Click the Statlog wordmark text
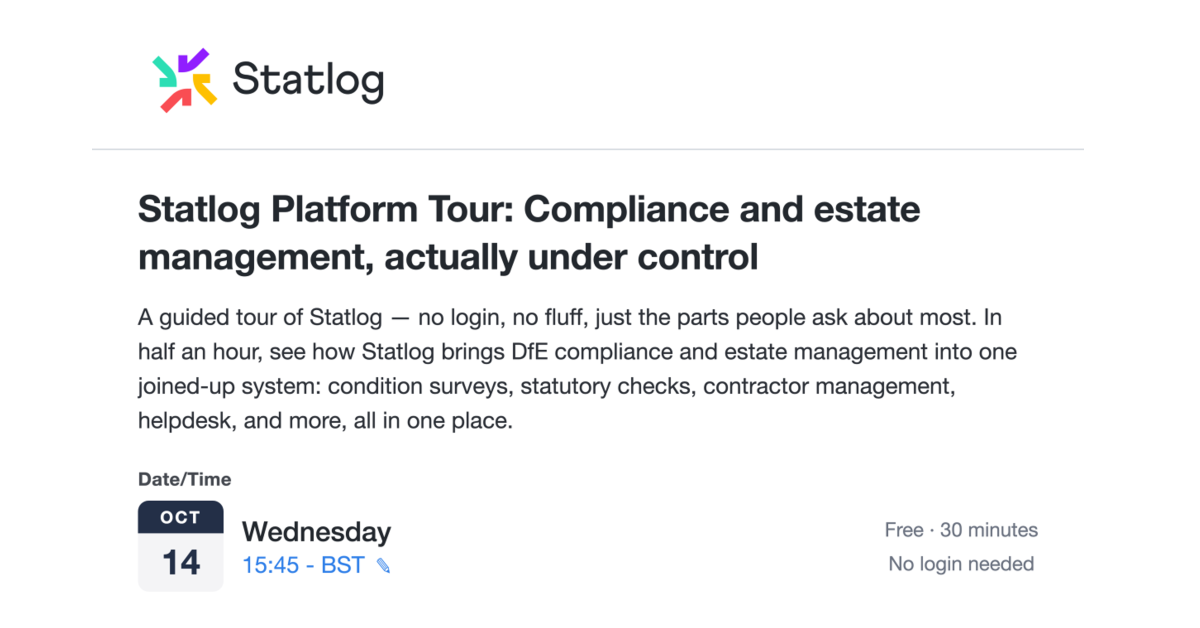The image size is (1200, 628). tap(308, 80)
